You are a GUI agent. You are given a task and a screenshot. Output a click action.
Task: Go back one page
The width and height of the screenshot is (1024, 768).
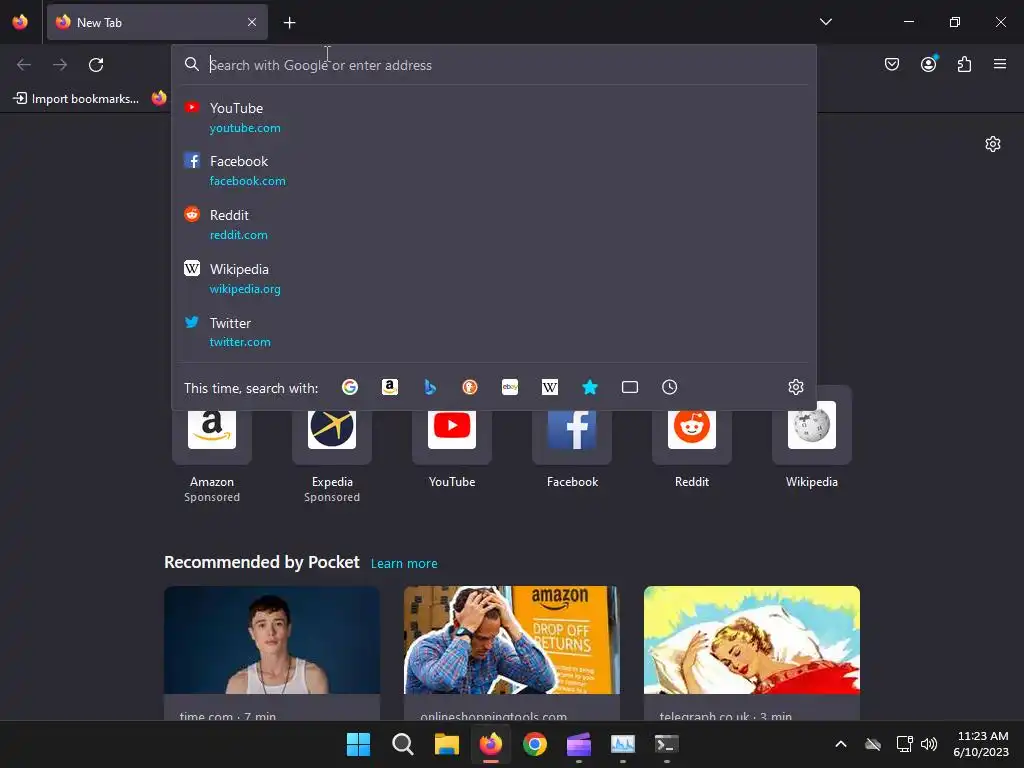click(24, 65)
